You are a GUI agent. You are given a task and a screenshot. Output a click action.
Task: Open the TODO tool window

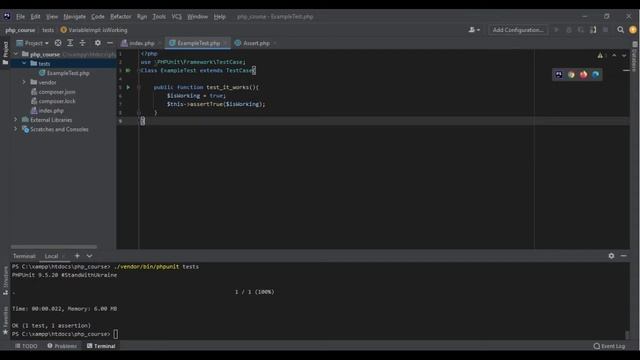pos(26,346)
